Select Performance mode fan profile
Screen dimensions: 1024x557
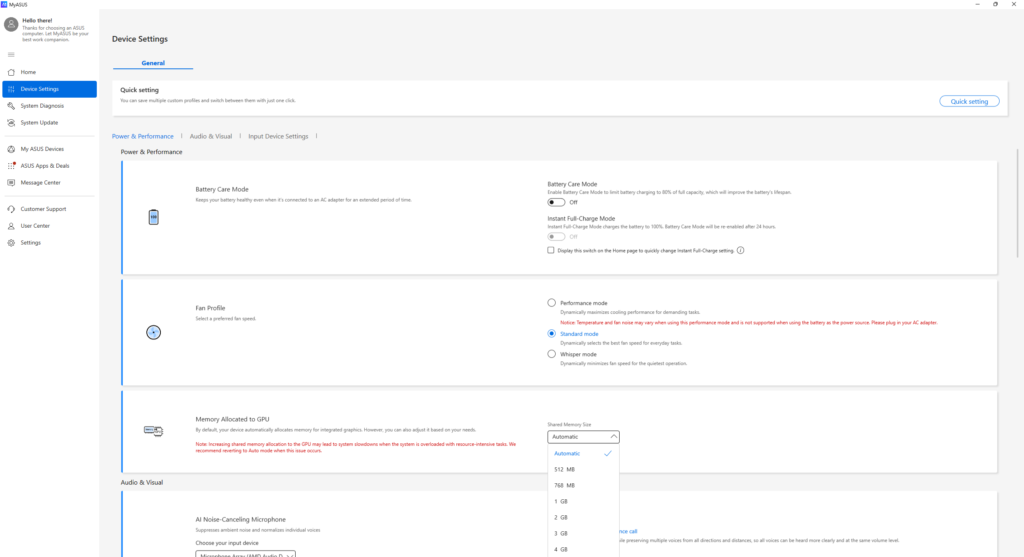pos(552,303)
